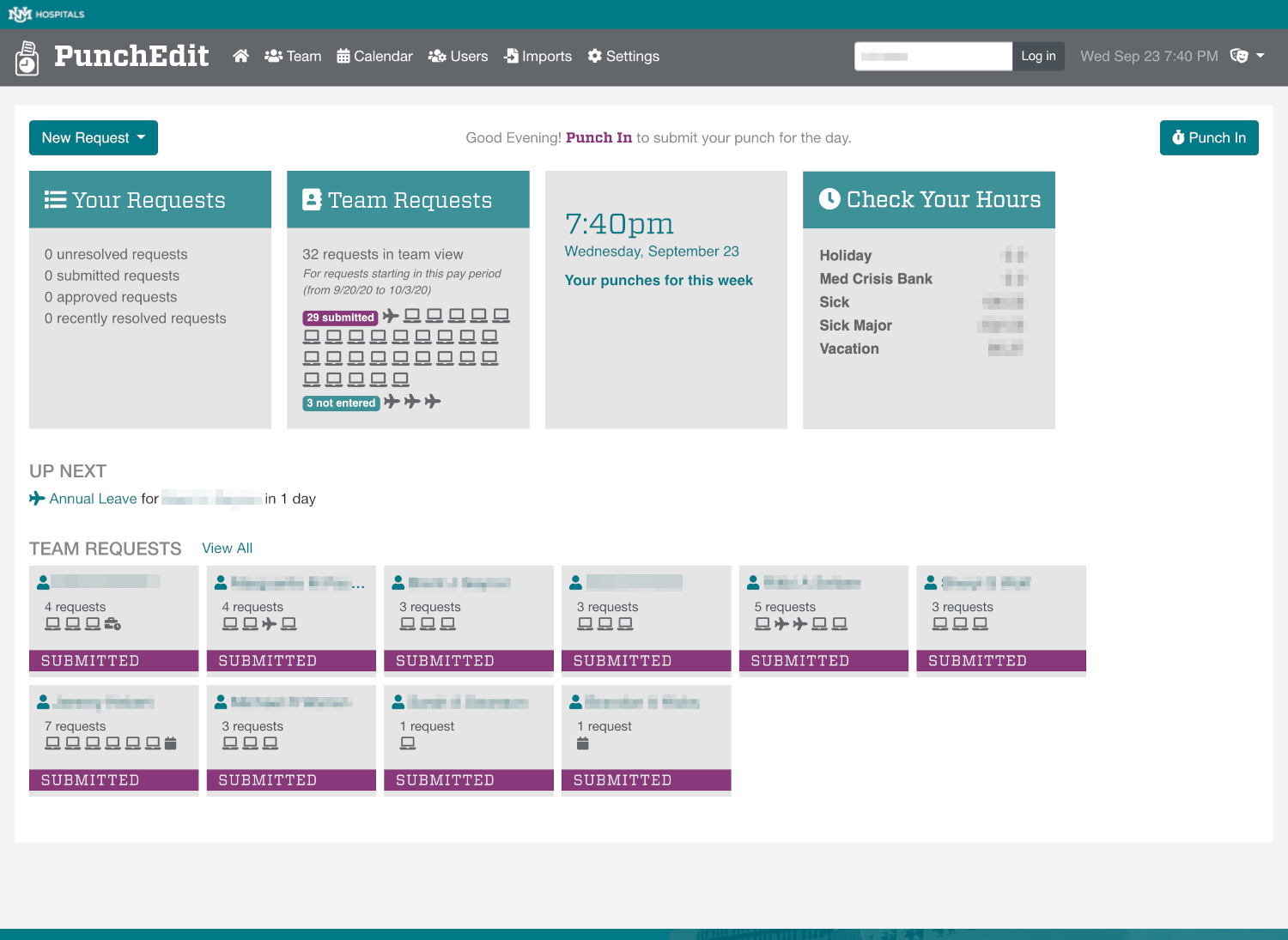Viewport: 1288px width, 940px height.
Task: Click the Sick Major hours row
Action: 923,325
